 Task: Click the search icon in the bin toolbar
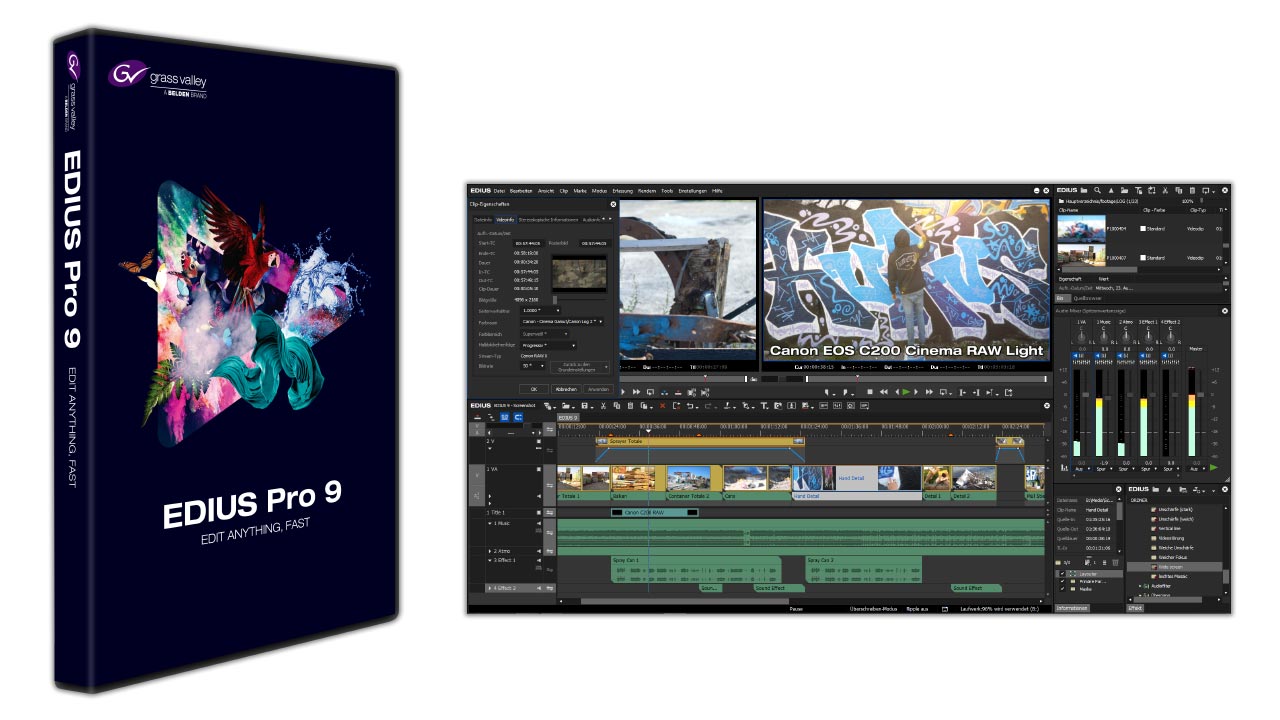pos(1097,190)
